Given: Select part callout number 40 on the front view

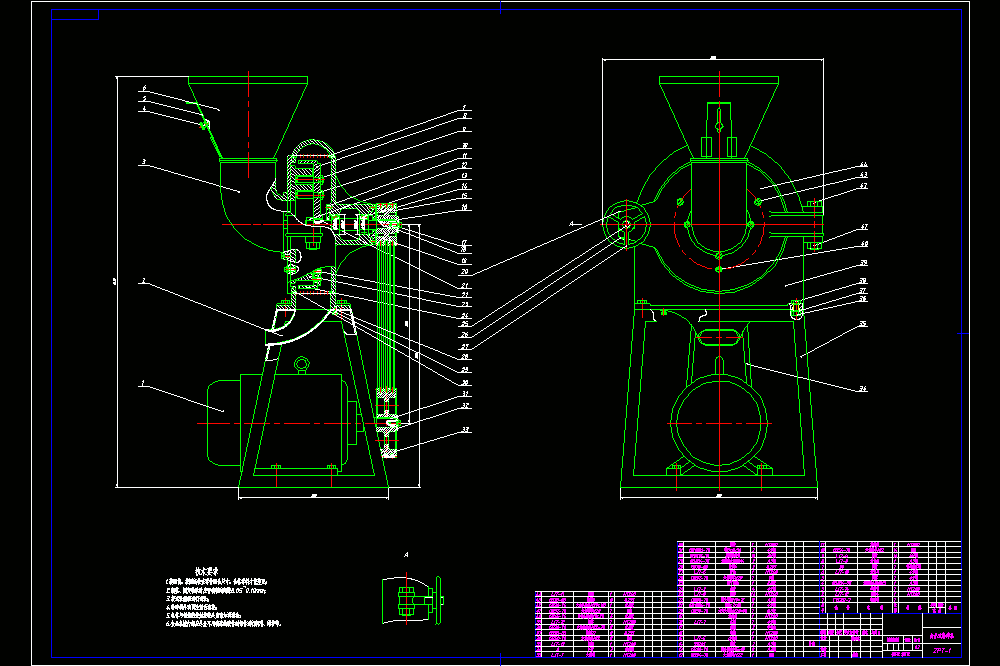Looking at the screenshot, I should point(864,244).
